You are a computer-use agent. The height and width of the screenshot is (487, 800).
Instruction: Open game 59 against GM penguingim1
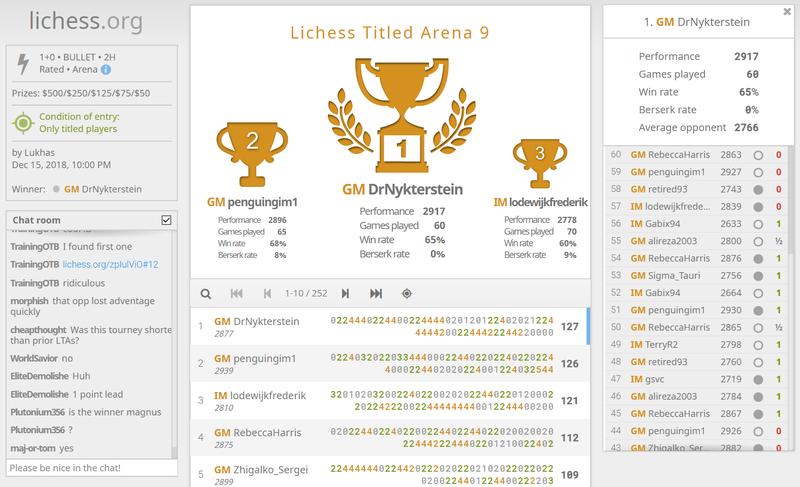pos(696,172)
